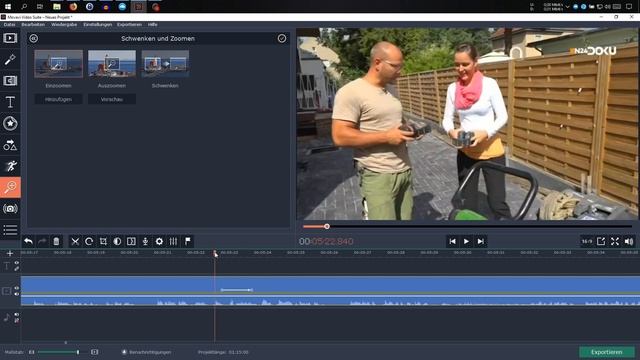
Task: Click the checkmark apply icon in panel header
Action: click(282, 38)
